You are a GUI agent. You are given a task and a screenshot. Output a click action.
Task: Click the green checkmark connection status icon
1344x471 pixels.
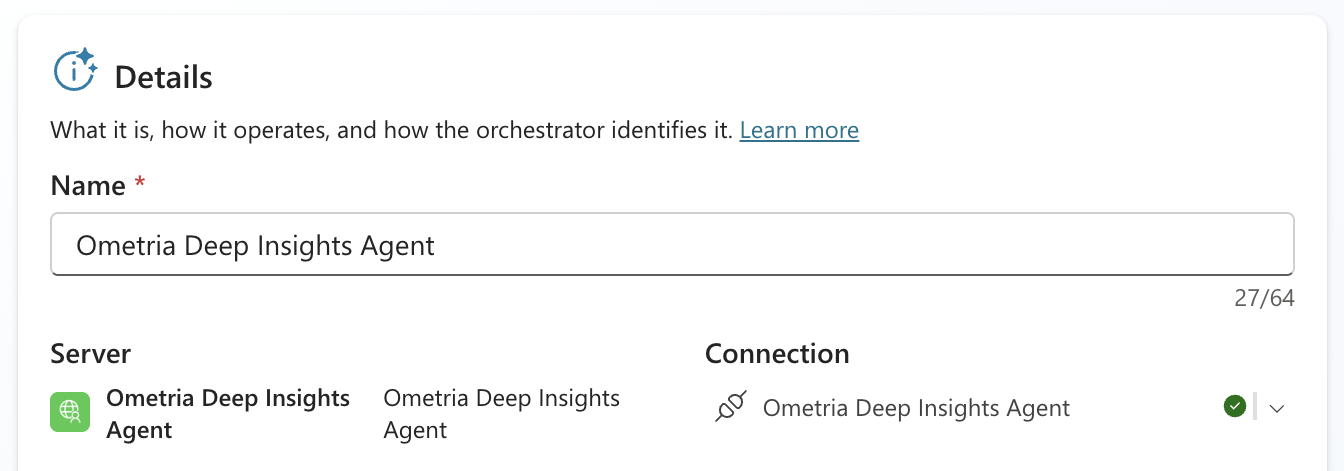tap(1235, 406)
